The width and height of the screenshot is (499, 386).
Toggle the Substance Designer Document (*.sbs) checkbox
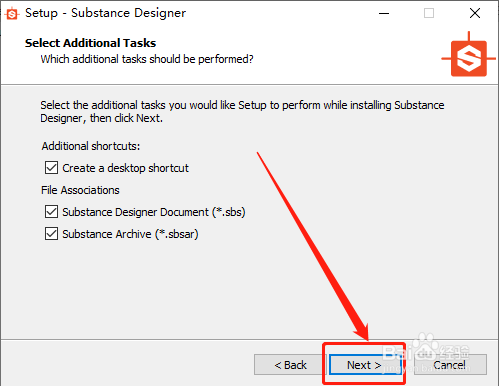pos(51,212)
